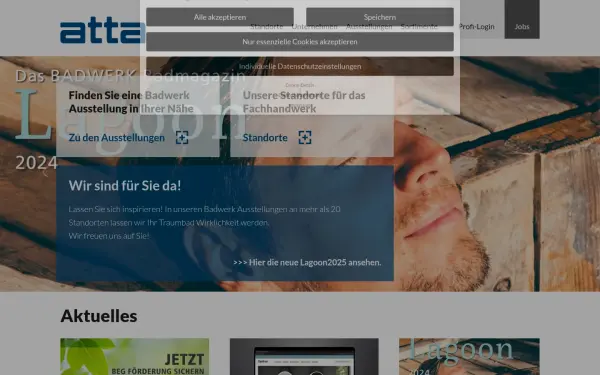The width and height of the screenshot is (600, 375).
Task: Click 'Unsere Standorte für das Fachhandwerk' heading
Action: [x=304, y=102]
